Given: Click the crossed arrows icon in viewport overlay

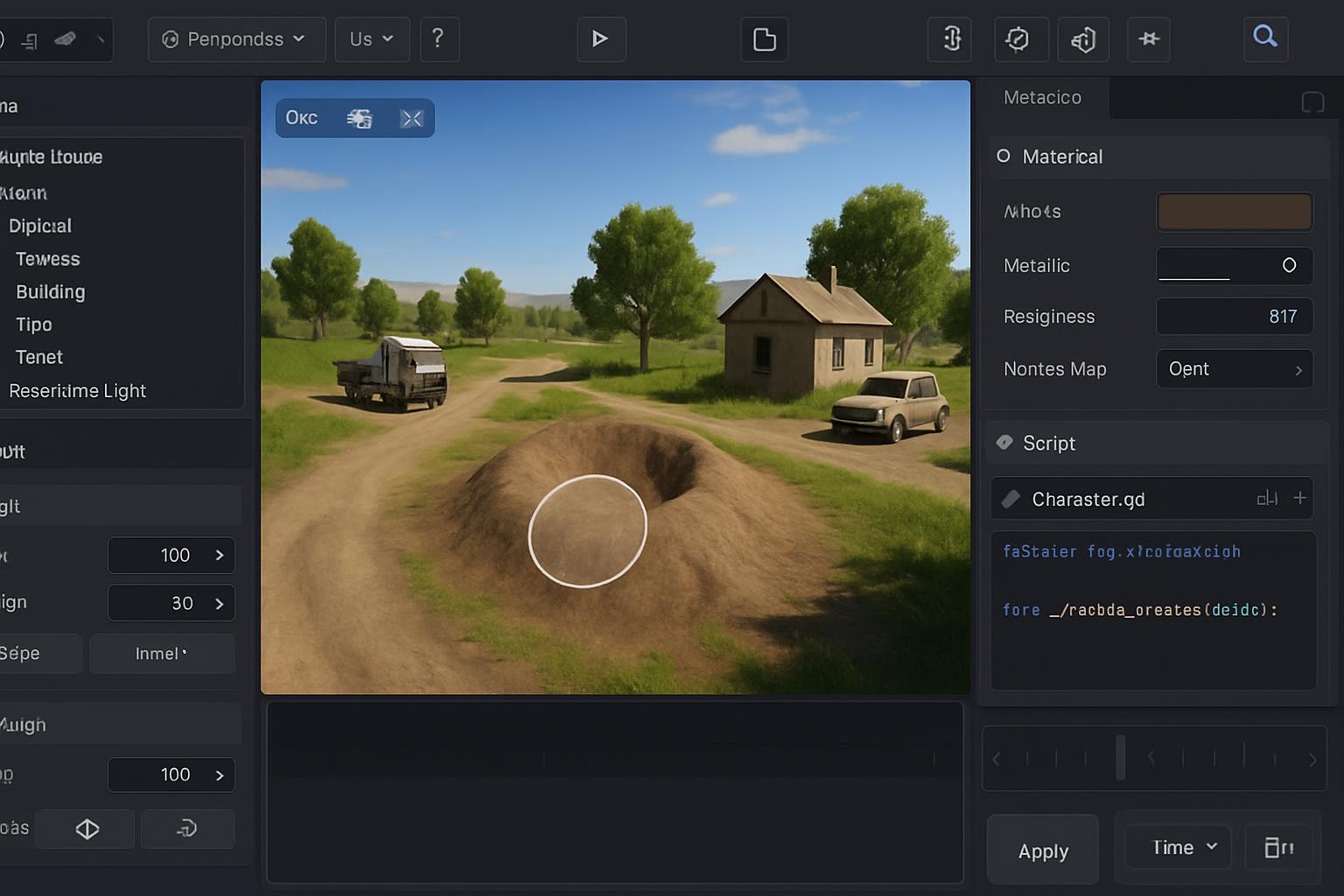Looking at the screenshot, I should [411, 119].
